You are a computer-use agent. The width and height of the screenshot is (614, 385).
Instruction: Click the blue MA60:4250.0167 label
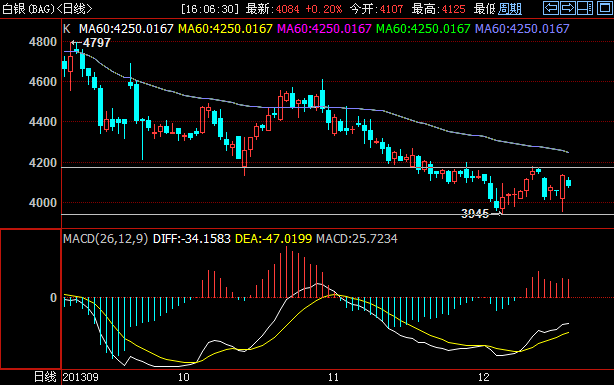(x=522, y=29)
